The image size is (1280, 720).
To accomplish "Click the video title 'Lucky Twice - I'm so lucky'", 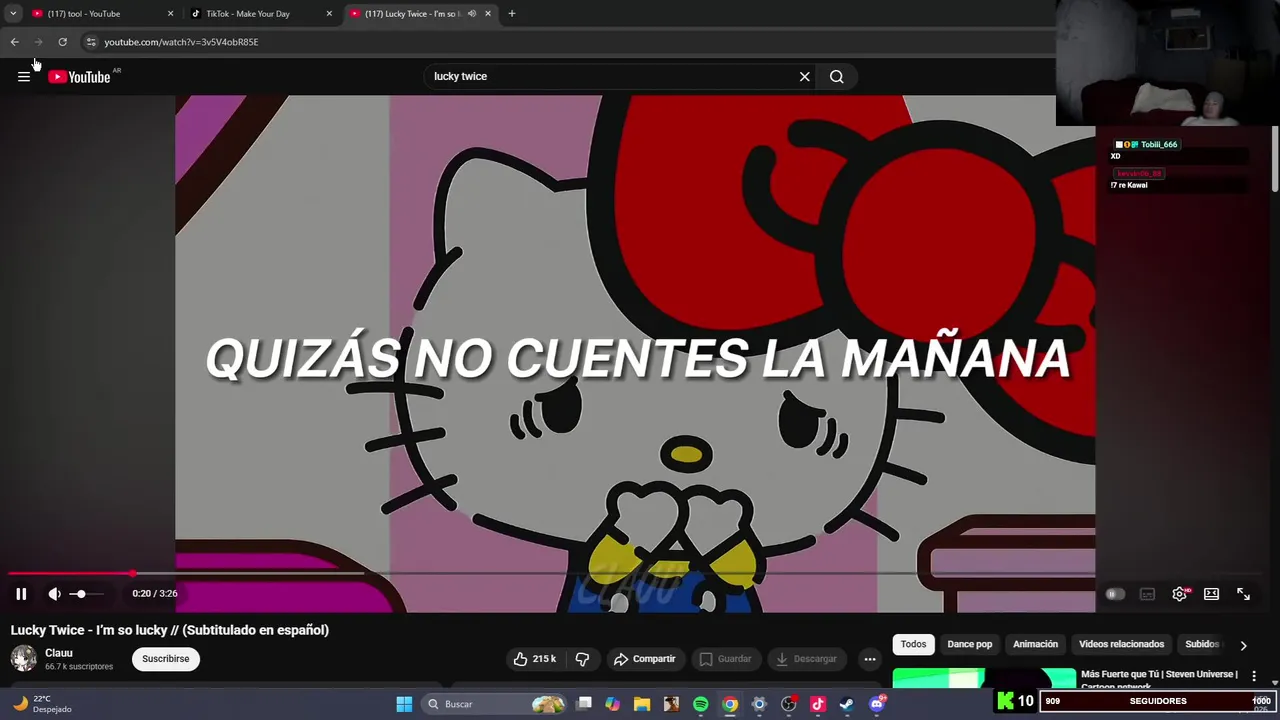I will click(169, 630).
